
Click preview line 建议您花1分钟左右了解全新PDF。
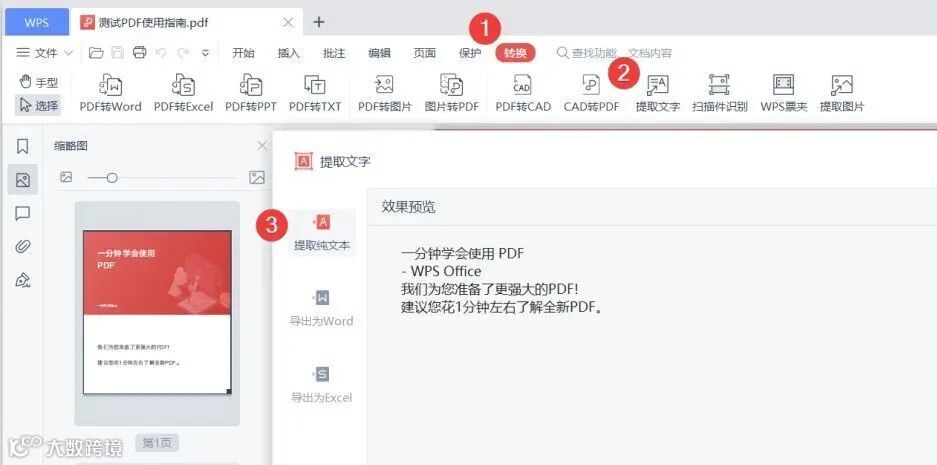pos(501,308)
